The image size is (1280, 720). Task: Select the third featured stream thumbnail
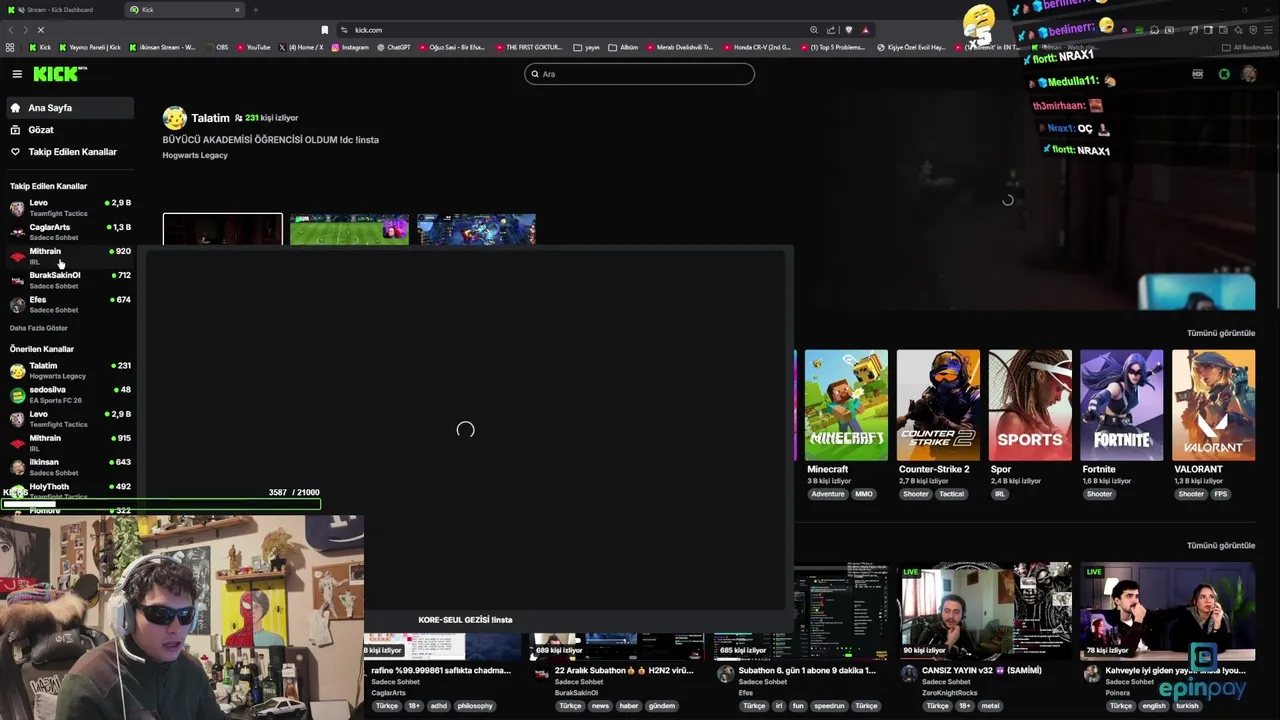(476, 229)
